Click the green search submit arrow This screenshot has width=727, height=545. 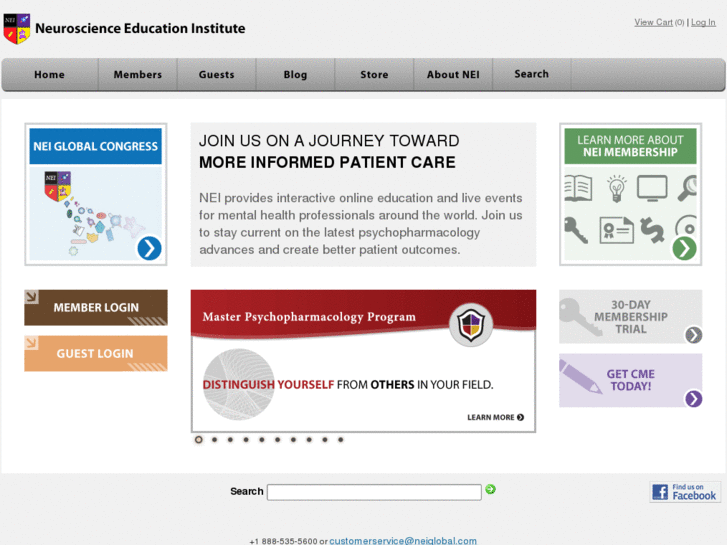[491, 489]
